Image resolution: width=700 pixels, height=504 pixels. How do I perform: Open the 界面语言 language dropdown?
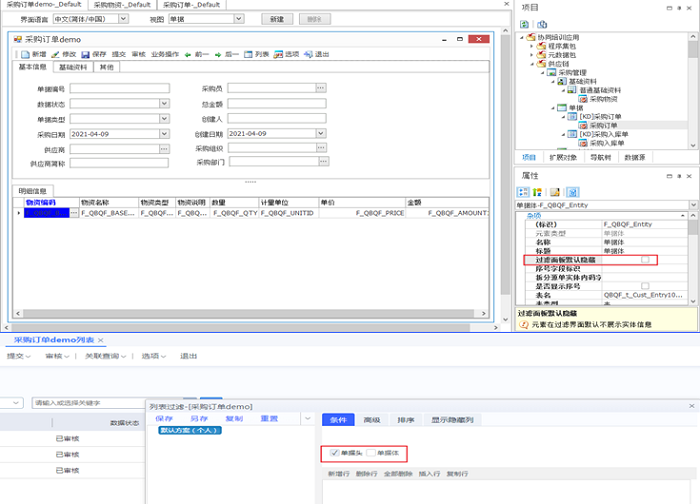tap(122, 19)
